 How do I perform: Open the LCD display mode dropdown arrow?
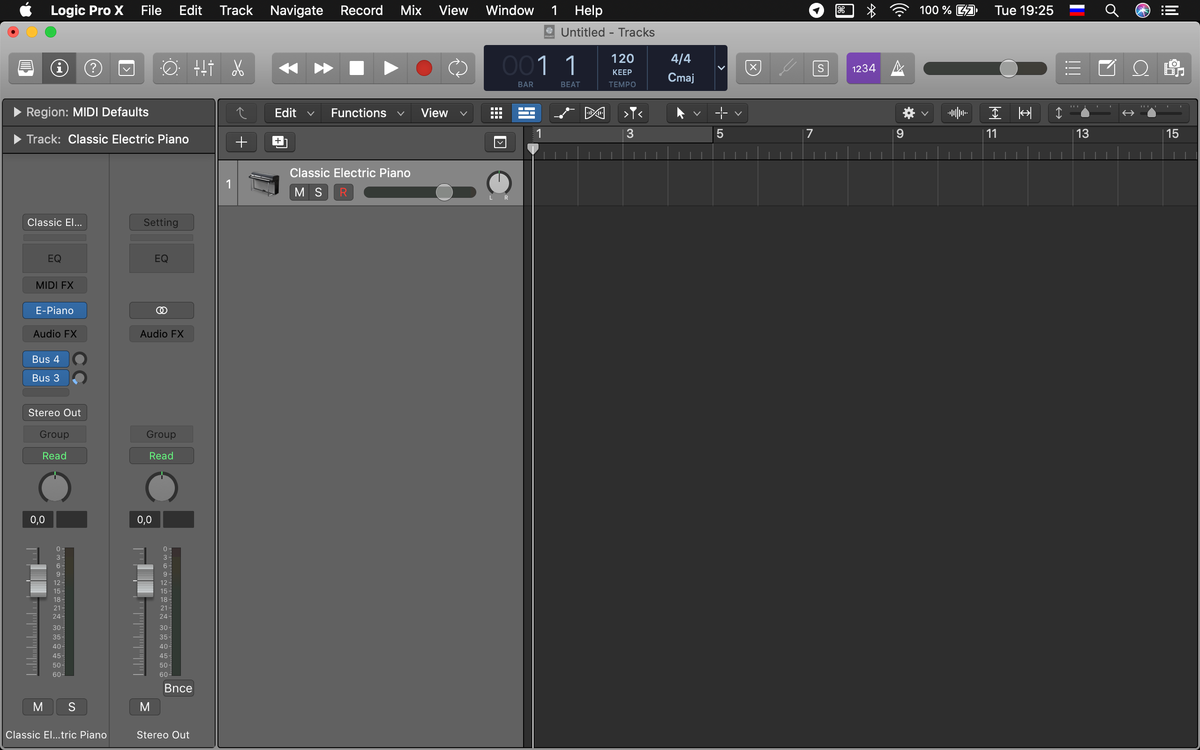point(721,68)
